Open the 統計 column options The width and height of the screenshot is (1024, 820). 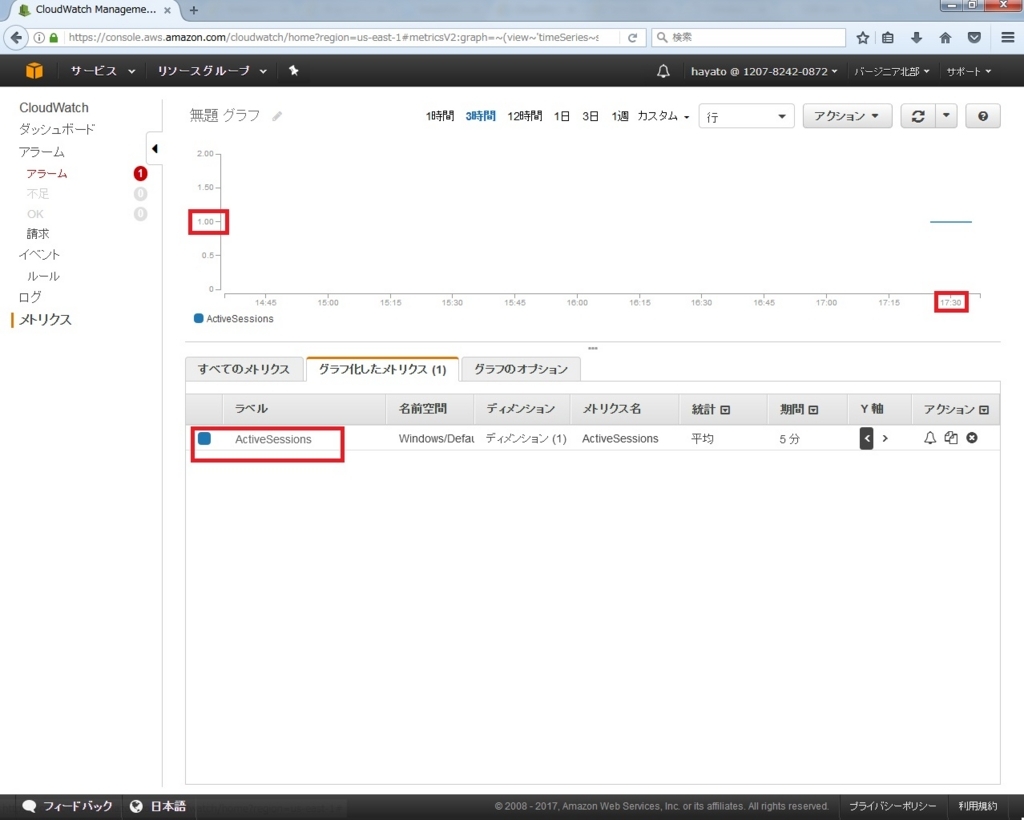[725, 410]
